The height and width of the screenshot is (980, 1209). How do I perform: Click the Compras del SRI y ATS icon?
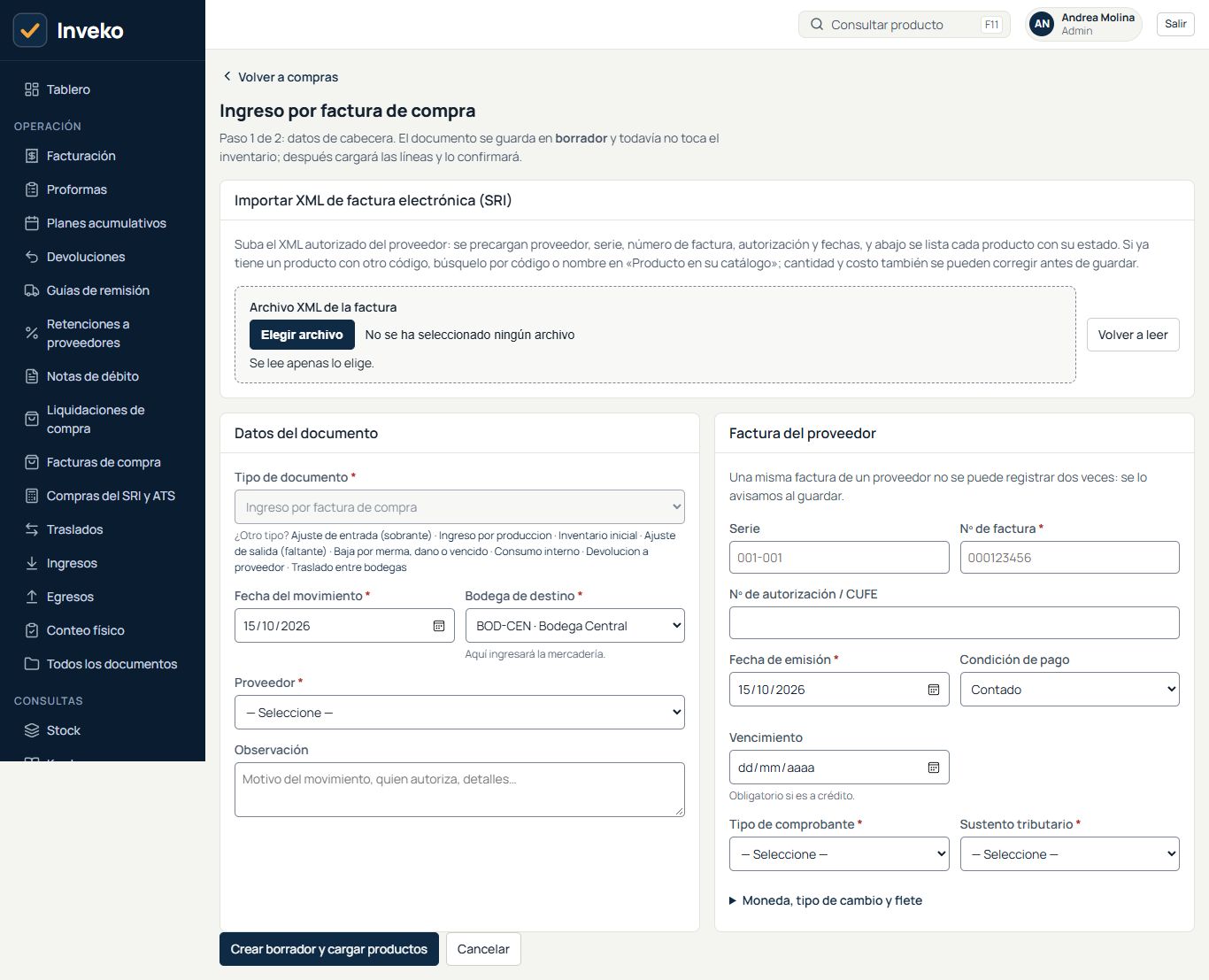tap(32, 496)
